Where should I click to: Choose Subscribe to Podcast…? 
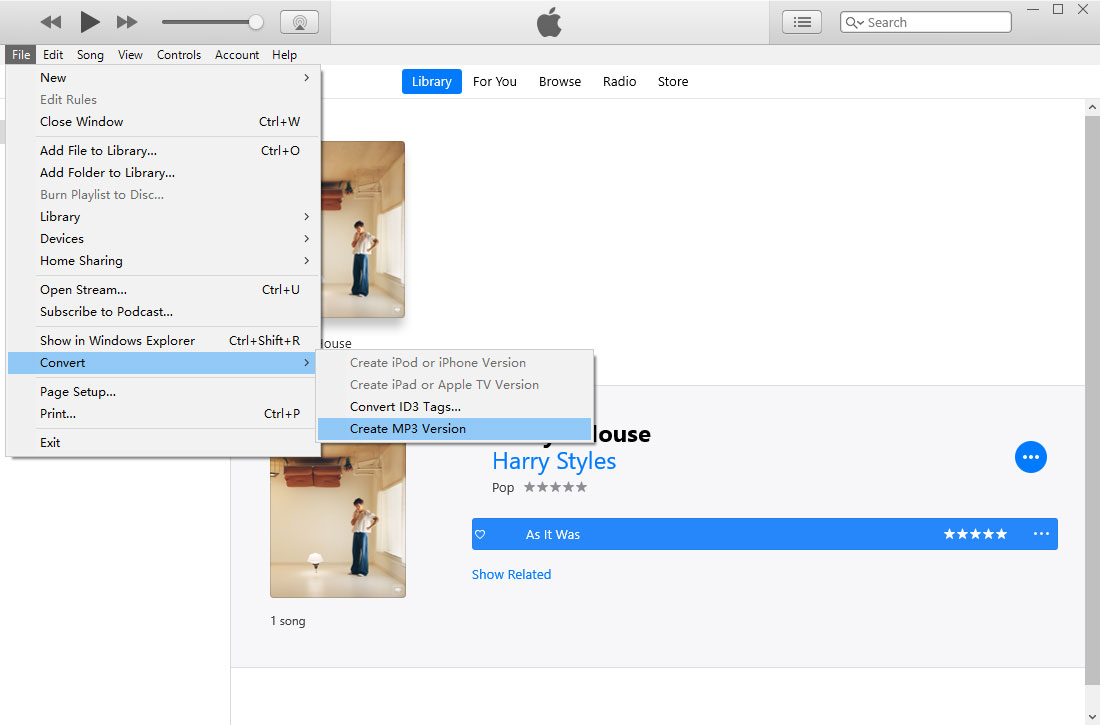(163, 312)
